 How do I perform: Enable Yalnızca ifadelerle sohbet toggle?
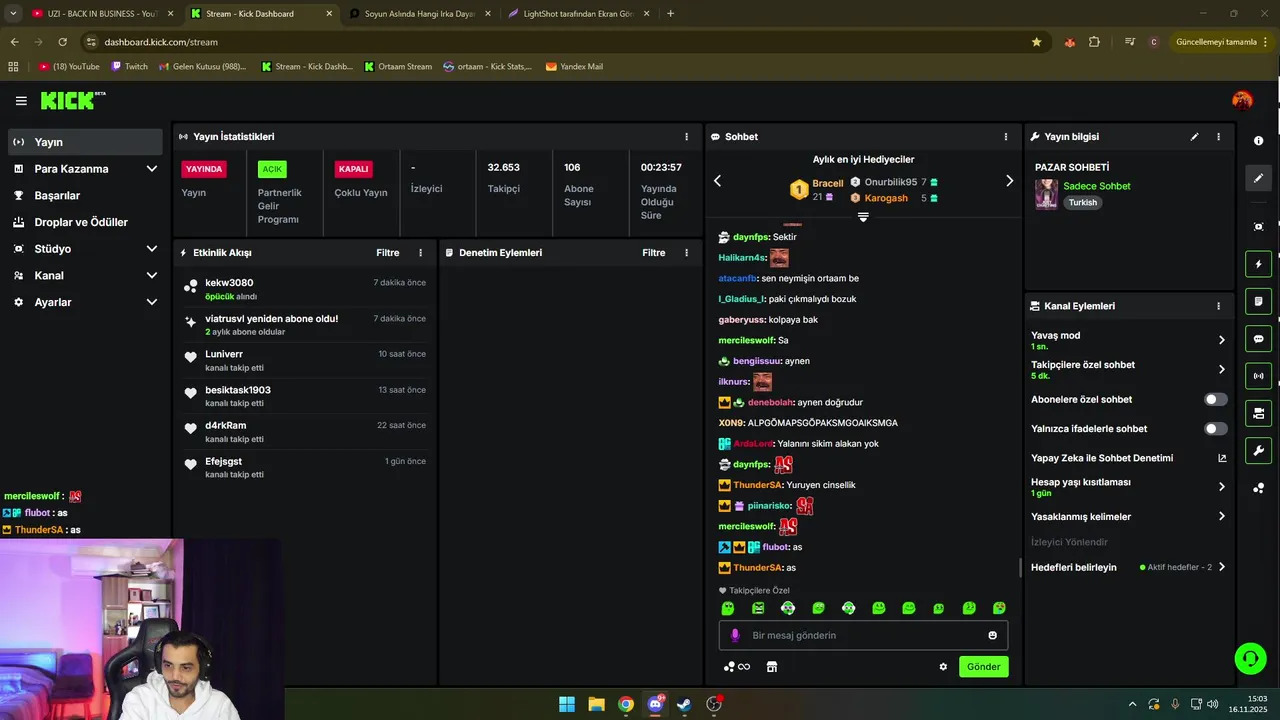[x=1215, y=429]
